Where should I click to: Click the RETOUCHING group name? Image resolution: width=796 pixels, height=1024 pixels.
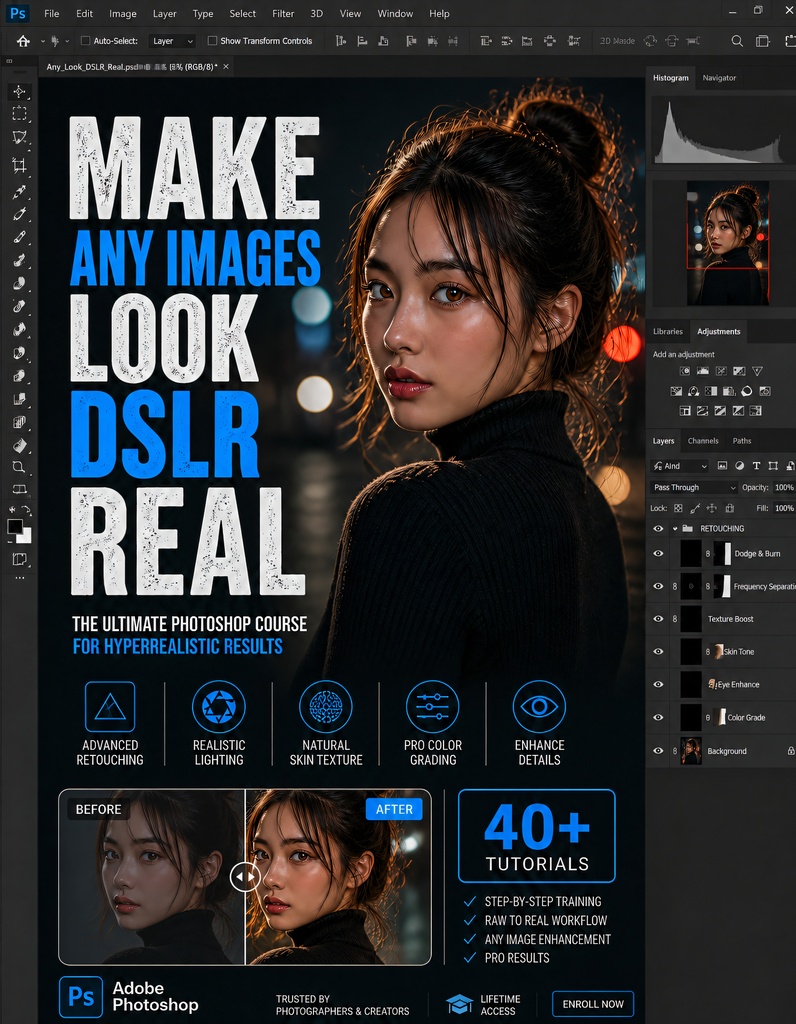pos(722,528)
